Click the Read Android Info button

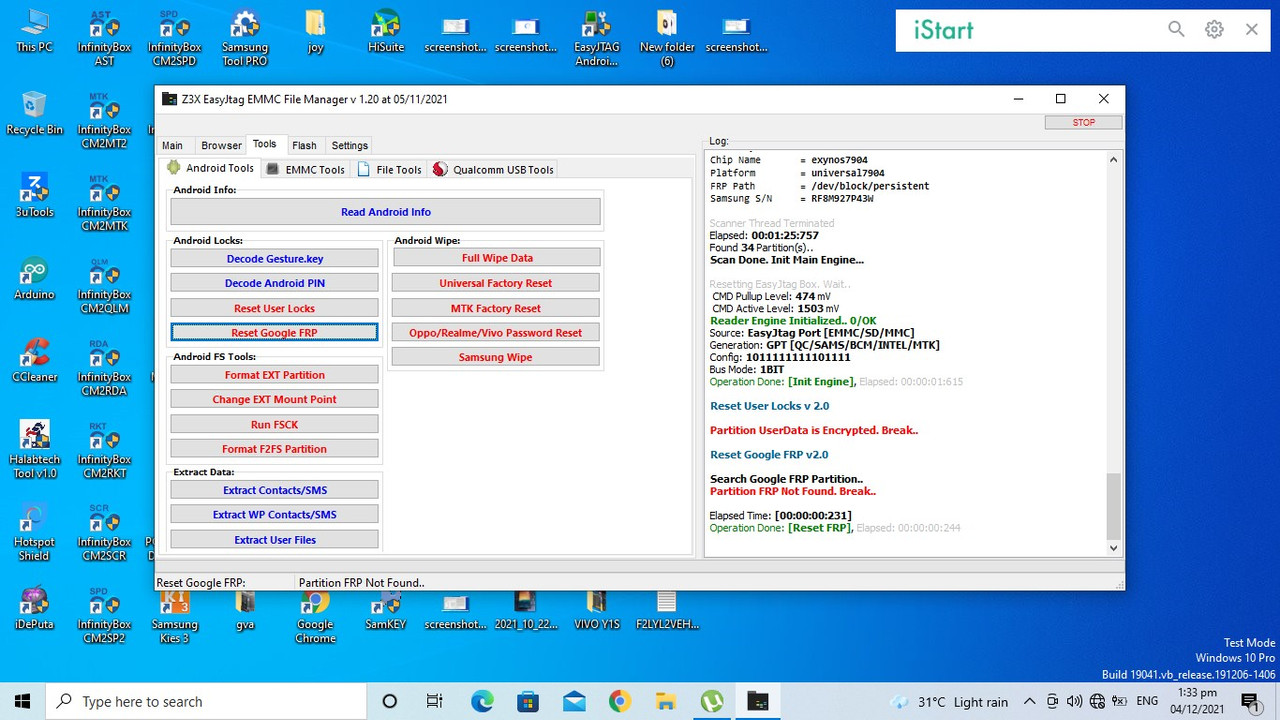[386, 212]
